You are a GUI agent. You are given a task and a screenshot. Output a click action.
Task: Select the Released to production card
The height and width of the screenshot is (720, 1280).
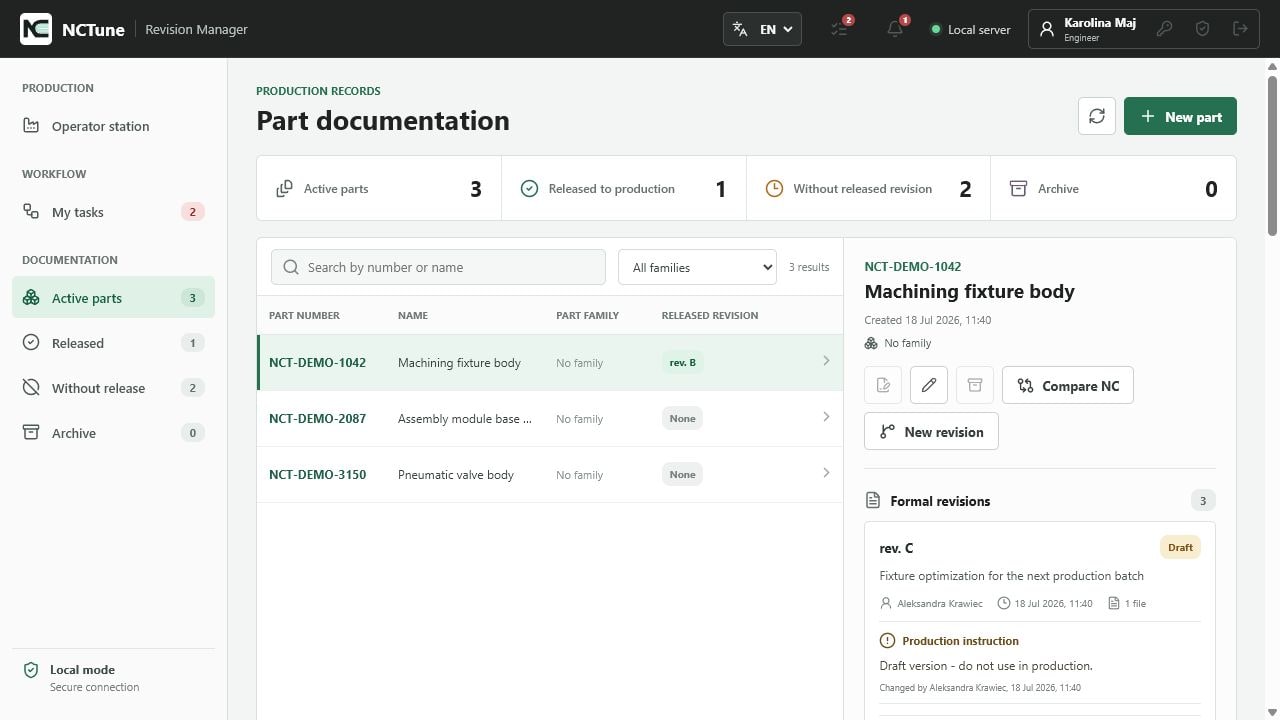624,188
